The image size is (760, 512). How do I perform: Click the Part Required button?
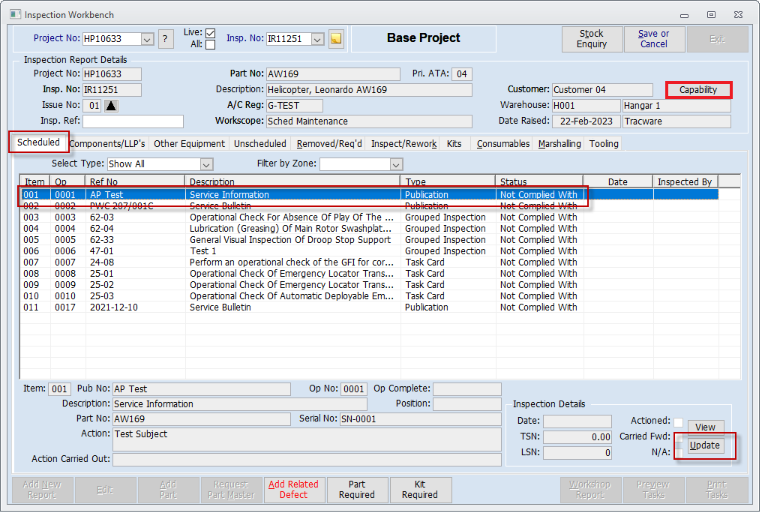pos(357,490)
